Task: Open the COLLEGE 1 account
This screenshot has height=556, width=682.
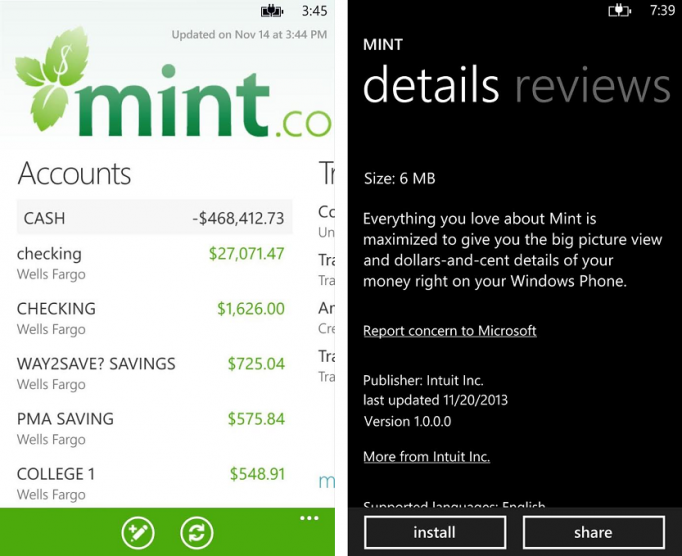Action: (150, 483)
